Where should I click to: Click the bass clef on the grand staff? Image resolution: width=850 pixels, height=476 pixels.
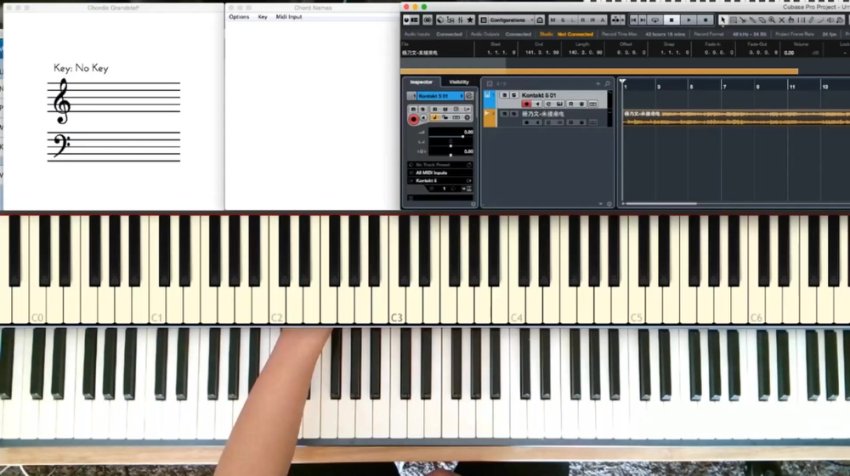(x=60, y=147)
